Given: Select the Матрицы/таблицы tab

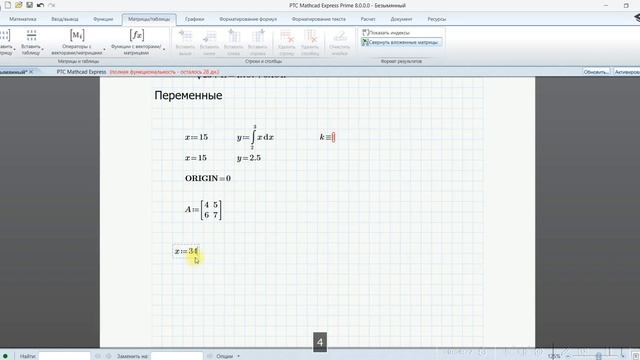Looking at the screenshot, I should point(149,19).
